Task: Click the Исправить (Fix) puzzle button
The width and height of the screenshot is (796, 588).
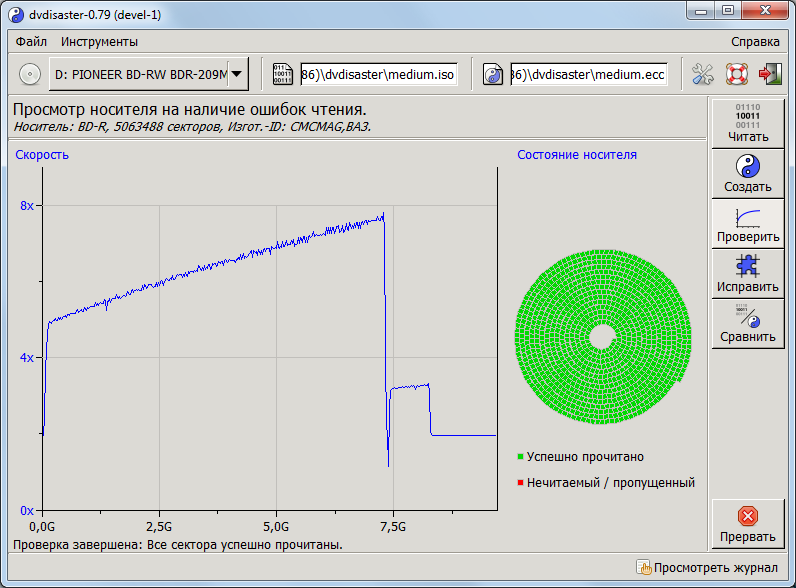Action: click(x=748, y=273)
